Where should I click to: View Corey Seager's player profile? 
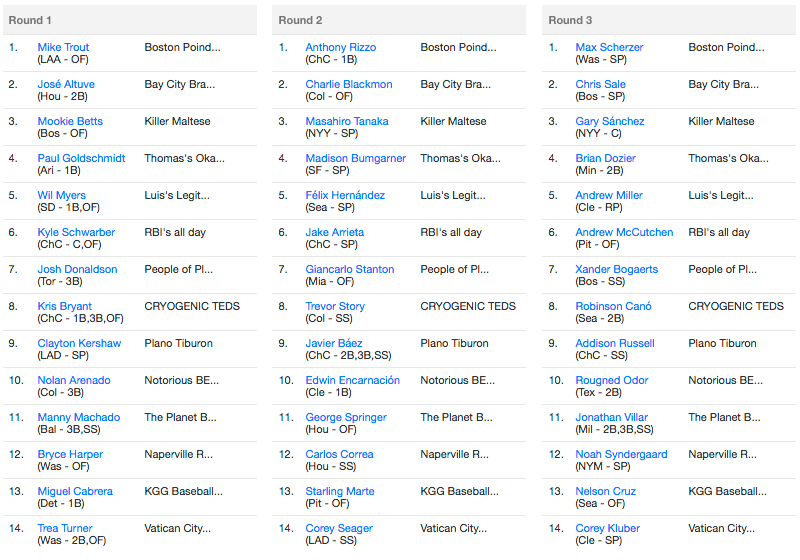pos(339,528)
